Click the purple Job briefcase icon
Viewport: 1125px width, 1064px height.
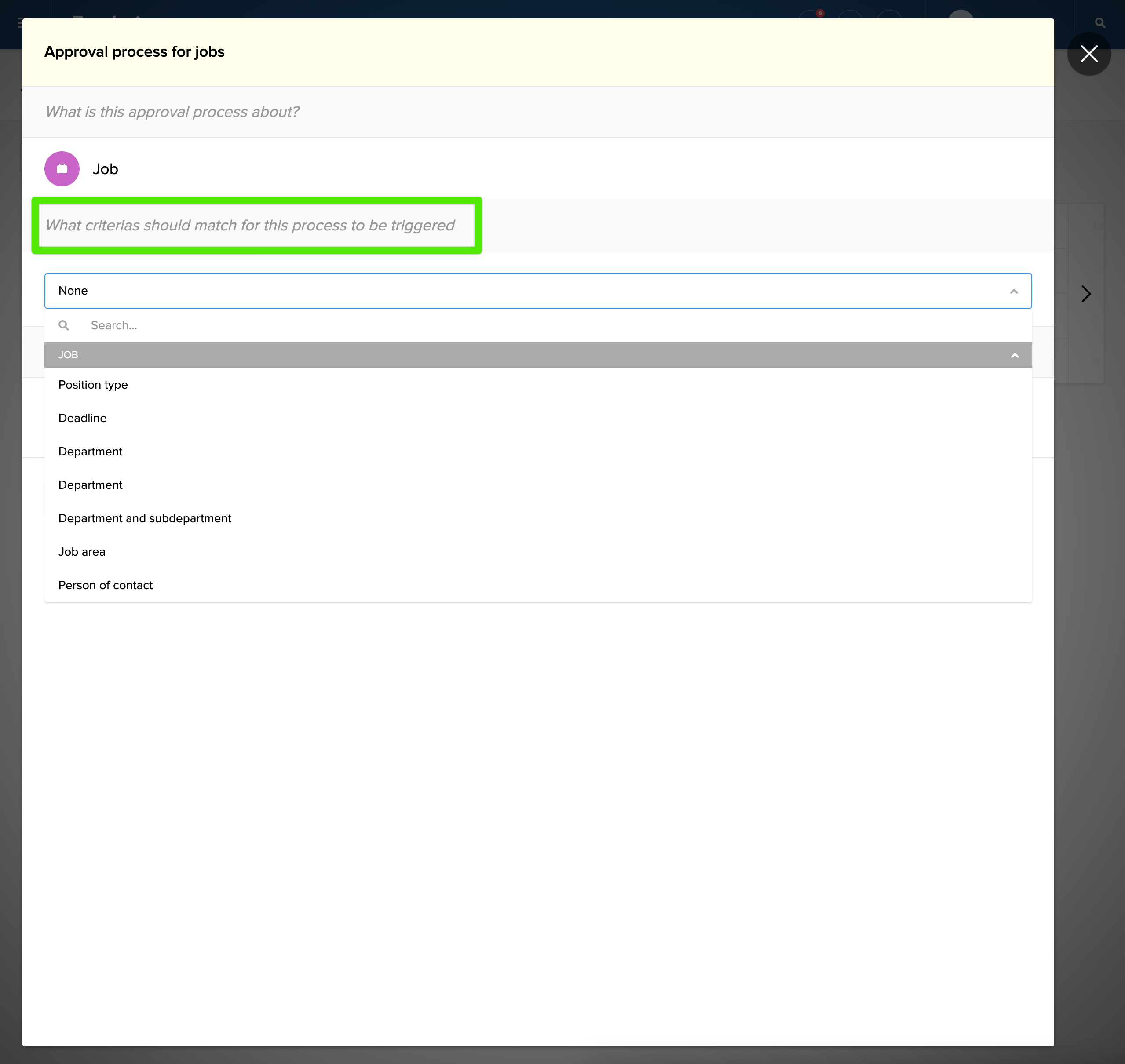point(62,168)
